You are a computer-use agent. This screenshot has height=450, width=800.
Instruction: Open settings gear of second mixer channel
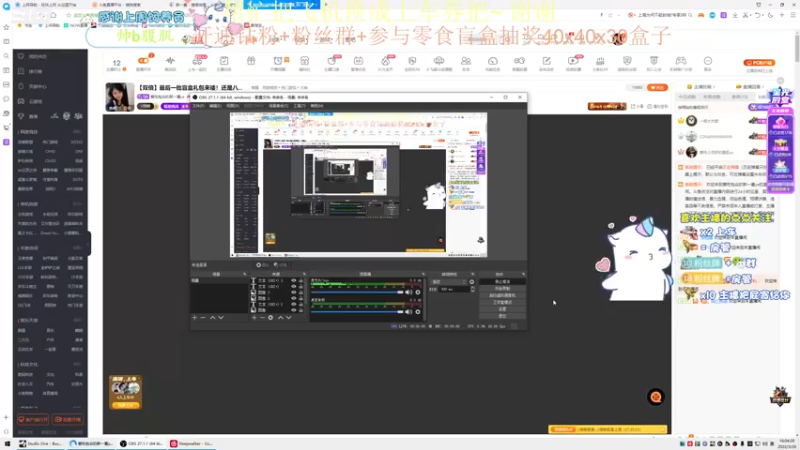click(x=418, y=312)
